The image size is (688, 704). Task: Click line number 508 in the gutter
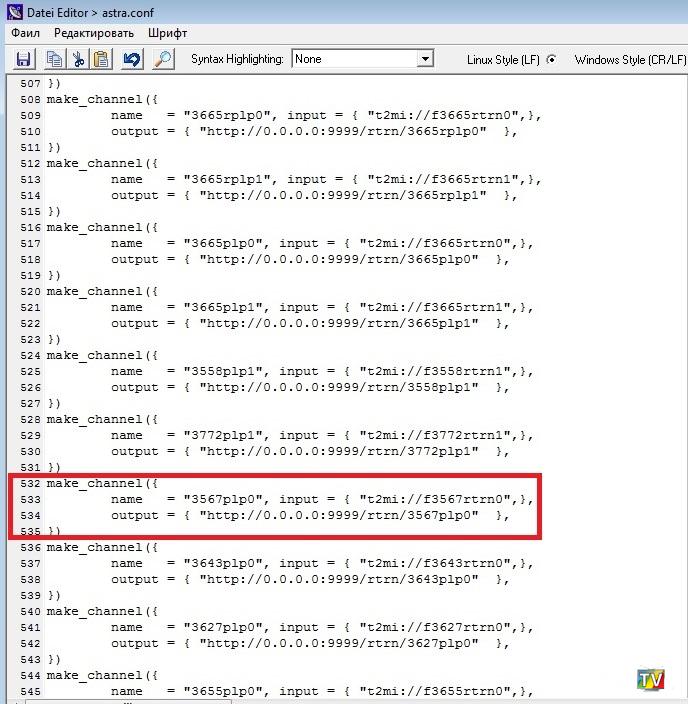(30, 99)
